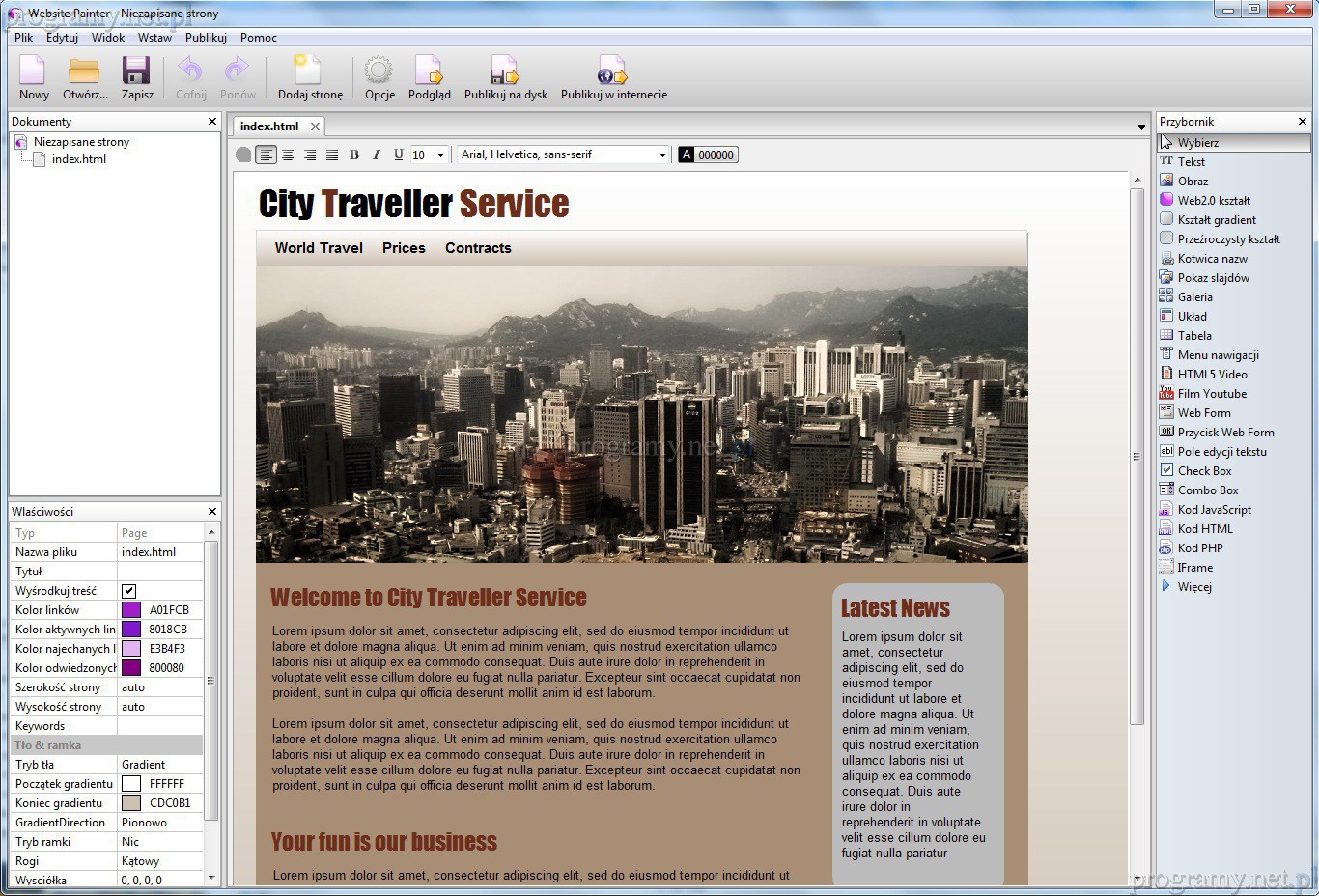Screen dimensions: 1319x896
Task: Open the Wstaw menu
Action: pos(154,38)
